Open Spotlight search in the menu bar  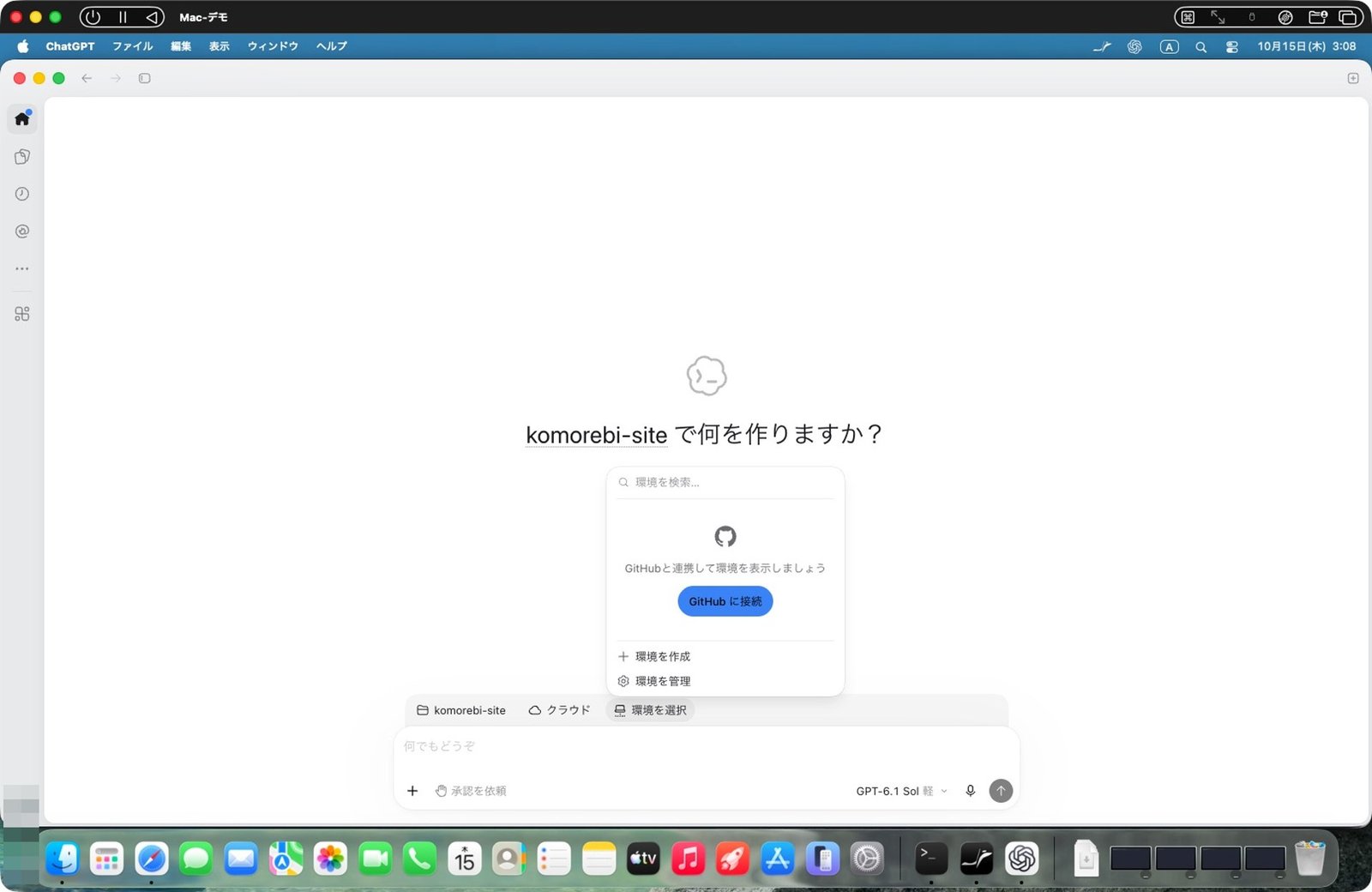(x=1201, y=47)
